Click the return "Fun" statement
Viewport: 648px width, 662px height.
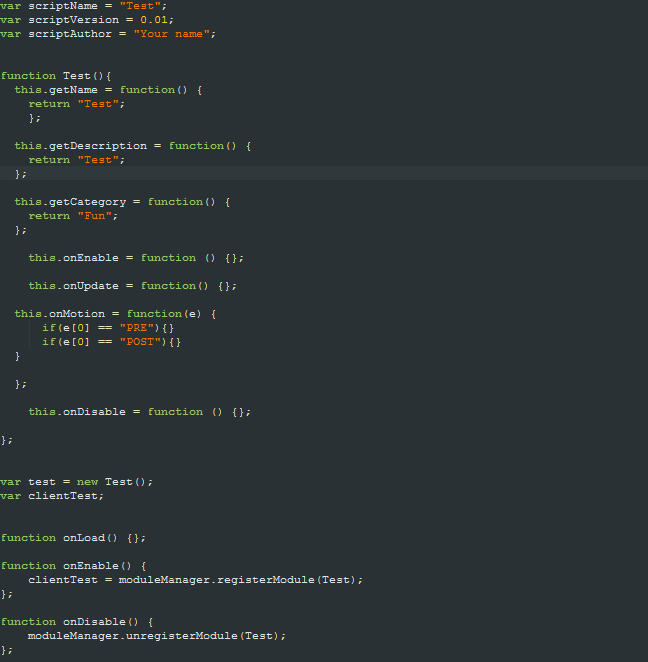point(73,216)
